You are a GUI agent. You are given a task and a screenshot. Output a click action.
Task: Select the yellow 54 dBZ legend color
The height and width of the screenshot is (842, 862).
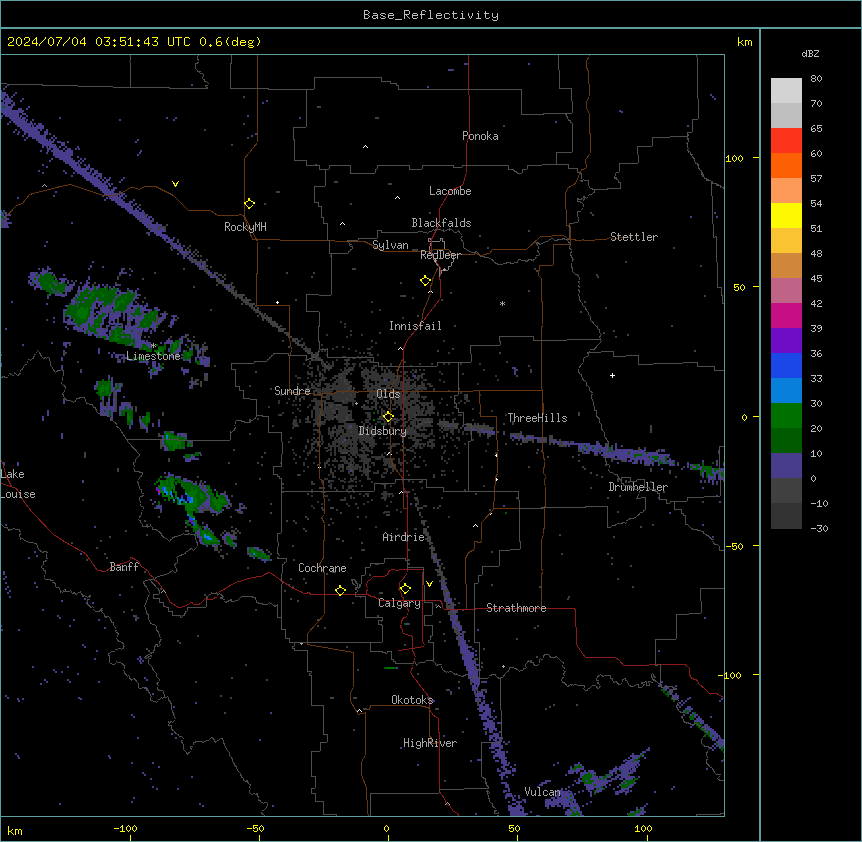[786, 215]
